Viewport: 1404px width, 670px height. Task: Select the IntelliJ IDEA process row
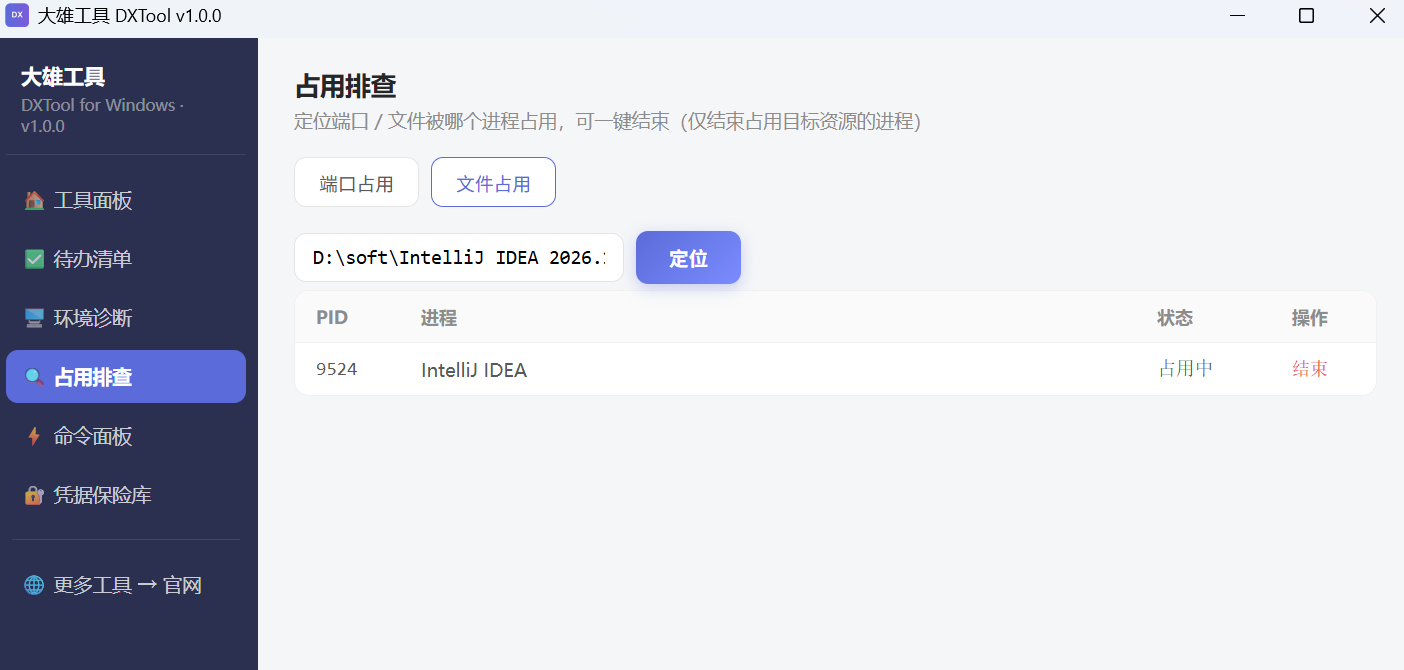[x=835, y=369]
